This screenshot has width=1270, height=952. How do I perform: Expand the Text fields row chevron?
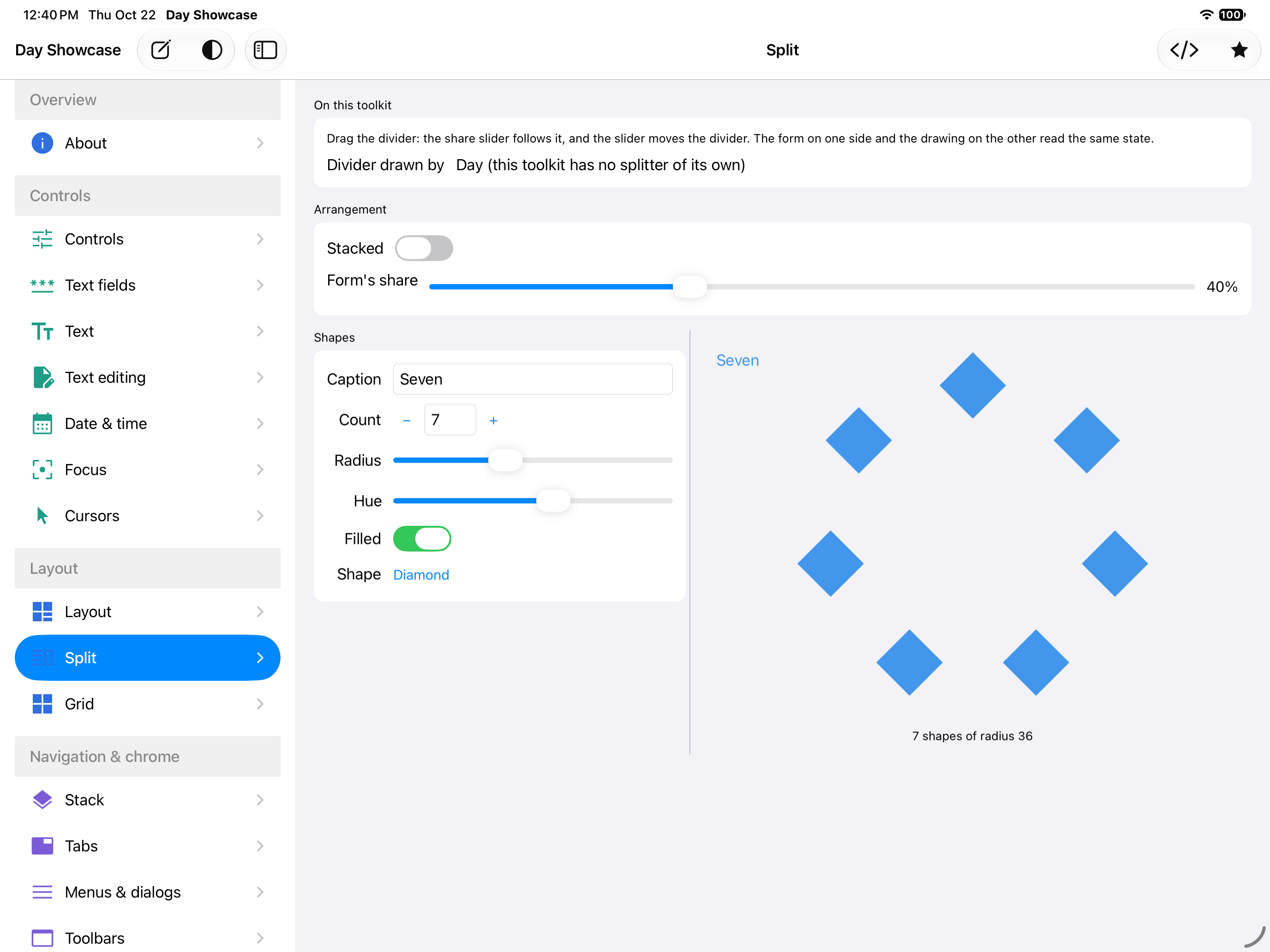pyautogui.click(x=260, y=285)
